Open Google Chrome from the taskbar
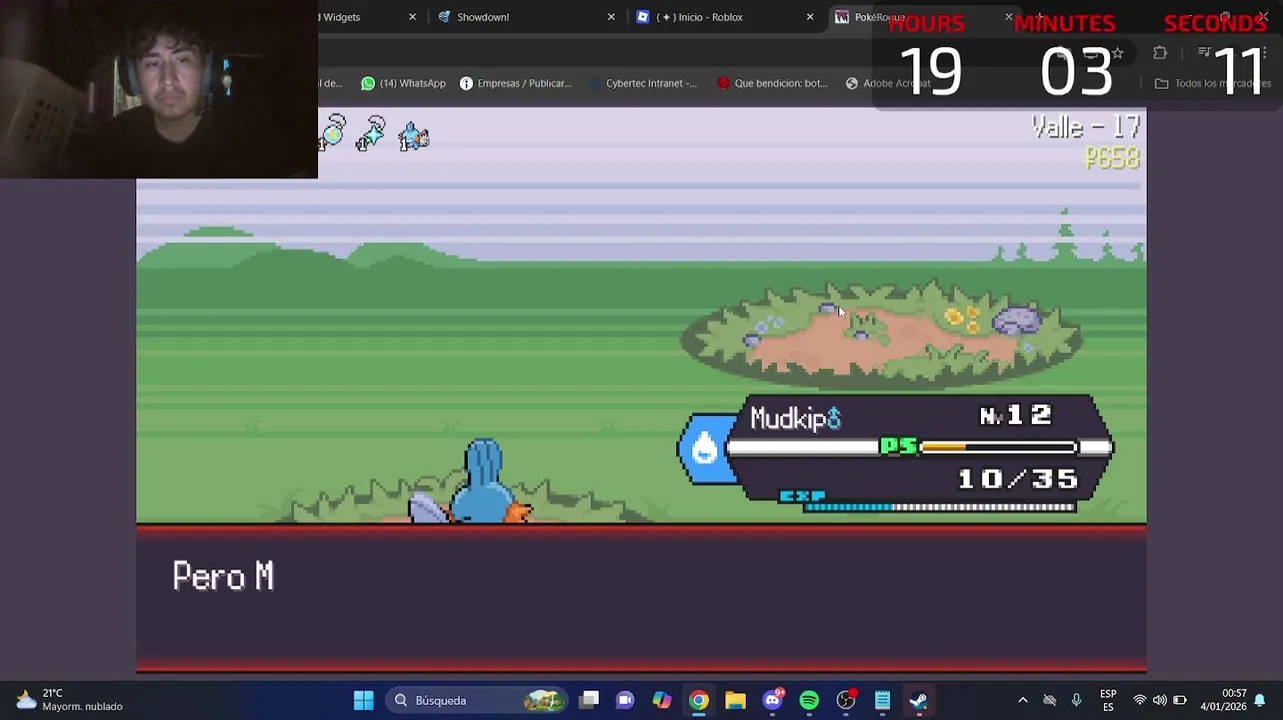 699,700
